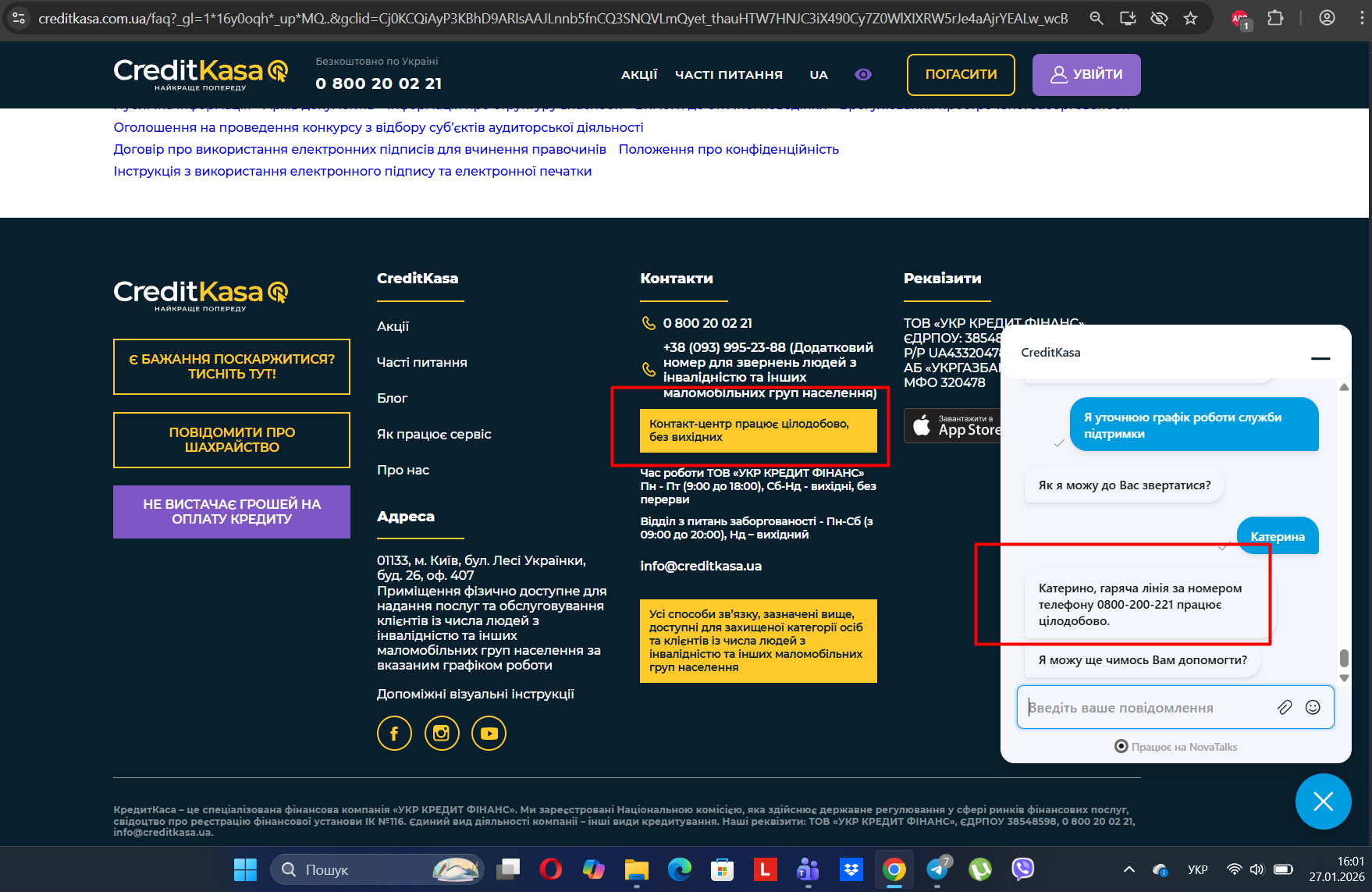Open footer link Акції
This screenshot has height=892, width=1372.
393,326
